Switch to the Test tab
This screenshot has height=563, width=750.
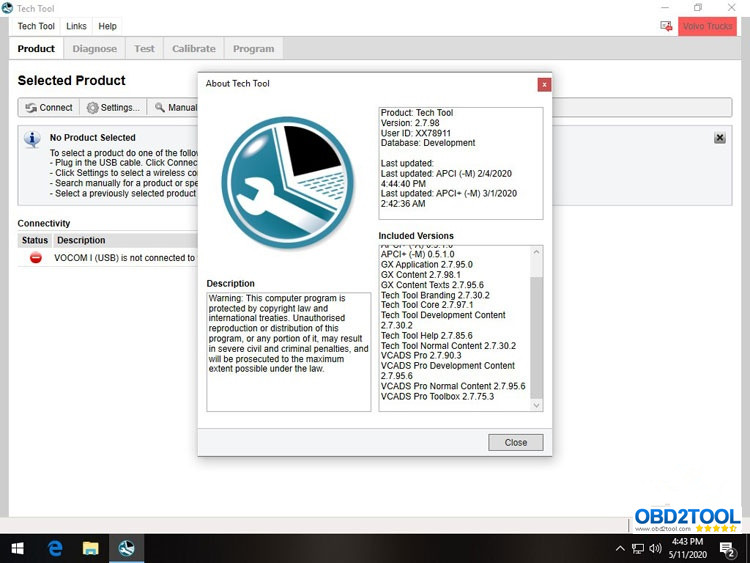tap(144, 49)
